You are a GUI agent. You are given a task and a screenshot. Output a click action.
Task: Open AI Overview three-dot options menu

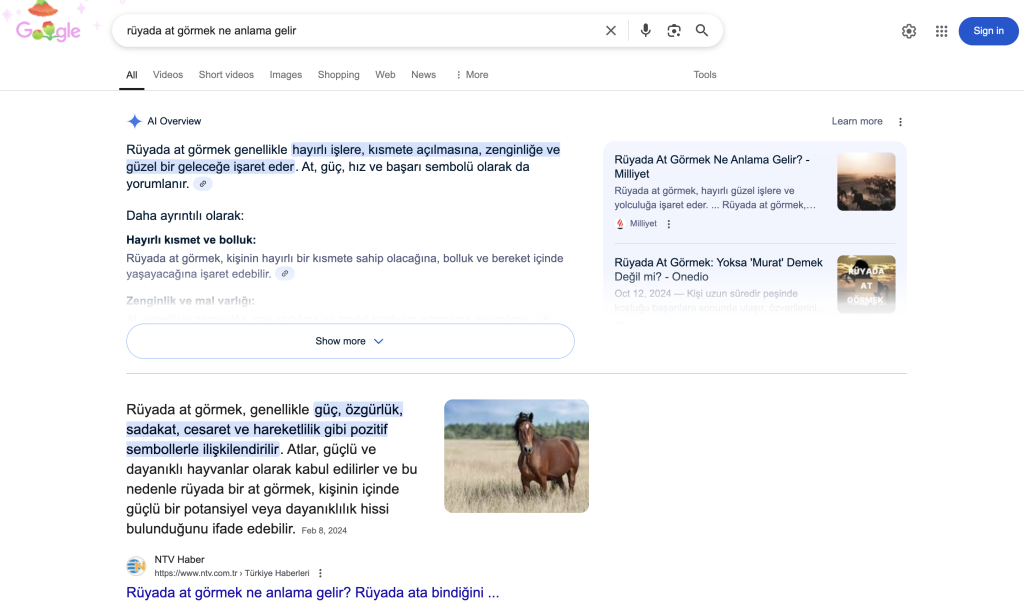900,122
